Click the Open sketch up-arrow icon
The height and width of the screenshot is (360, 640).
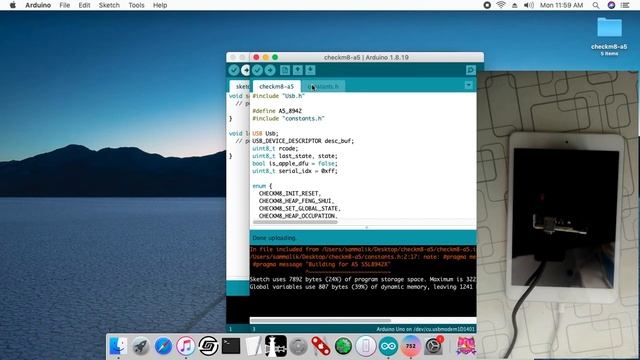(298, 70)
